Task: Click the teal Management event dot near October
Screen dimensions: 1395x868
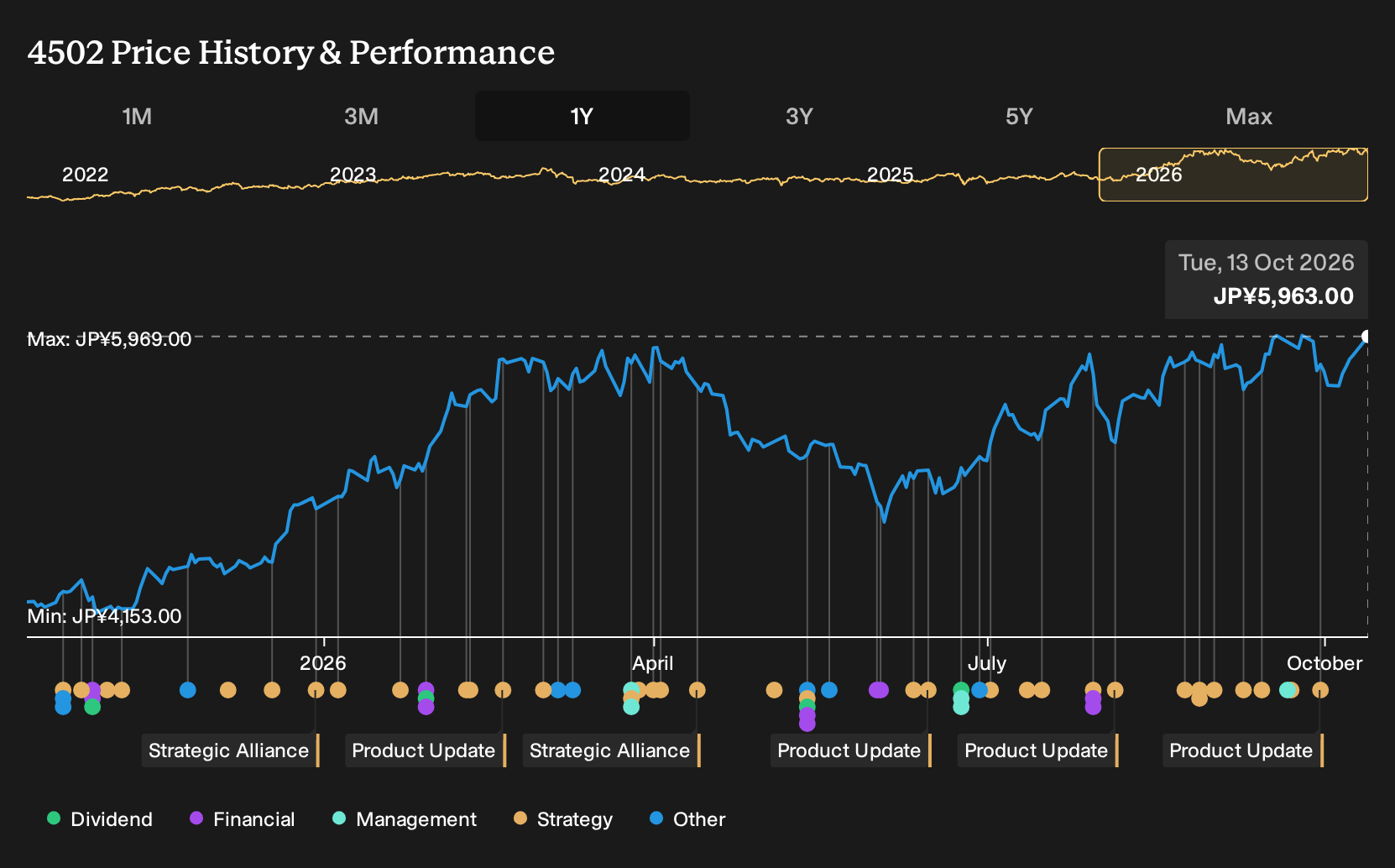Action: click(x=1287, y=690)
